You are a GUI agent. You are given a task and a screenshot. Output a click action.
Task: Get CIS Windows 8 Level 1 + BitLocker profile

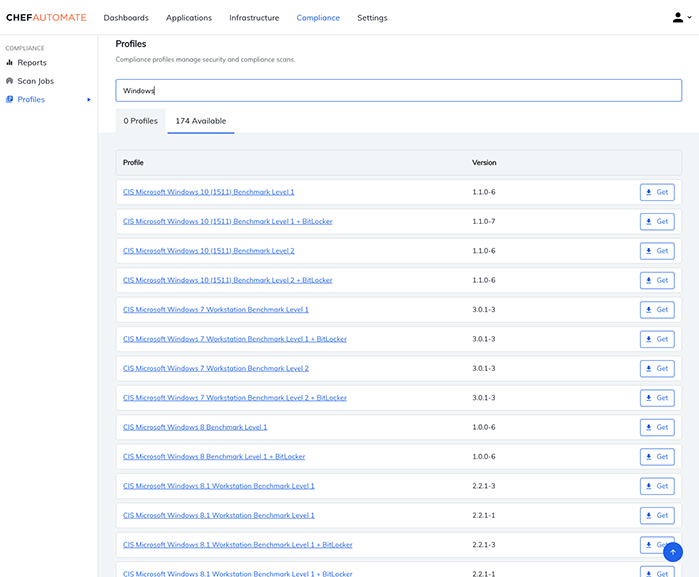click(x=657, y=457)
